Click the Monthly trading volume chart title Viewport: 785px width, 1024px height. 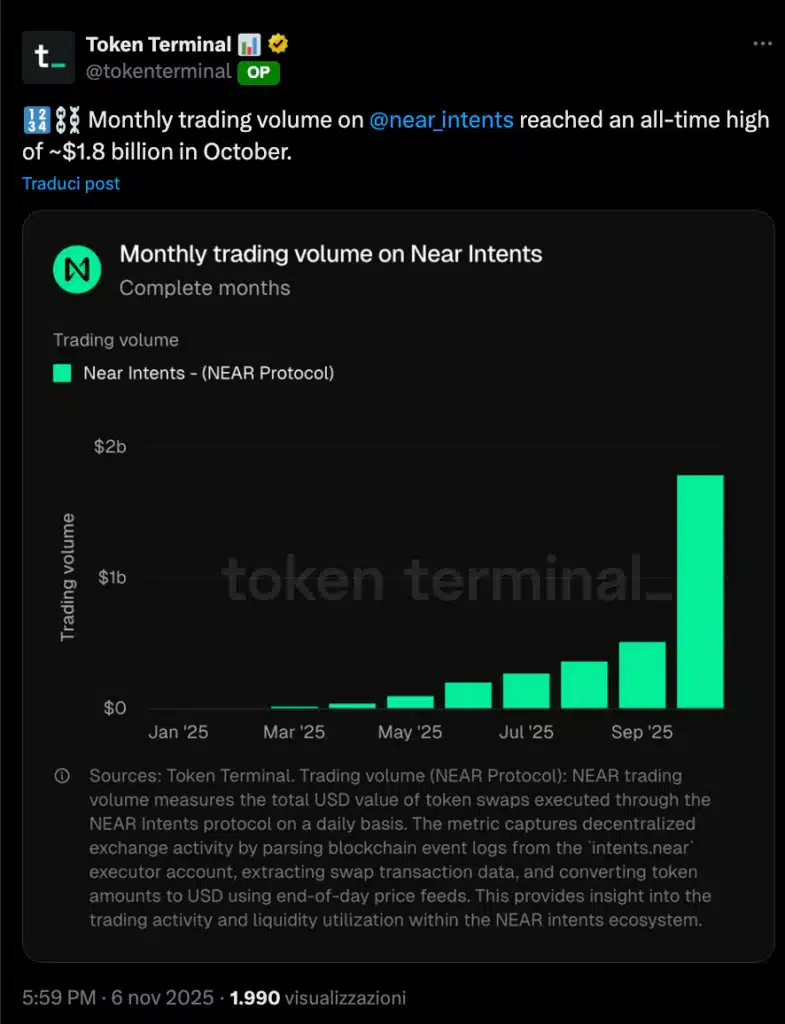point(330,254)
